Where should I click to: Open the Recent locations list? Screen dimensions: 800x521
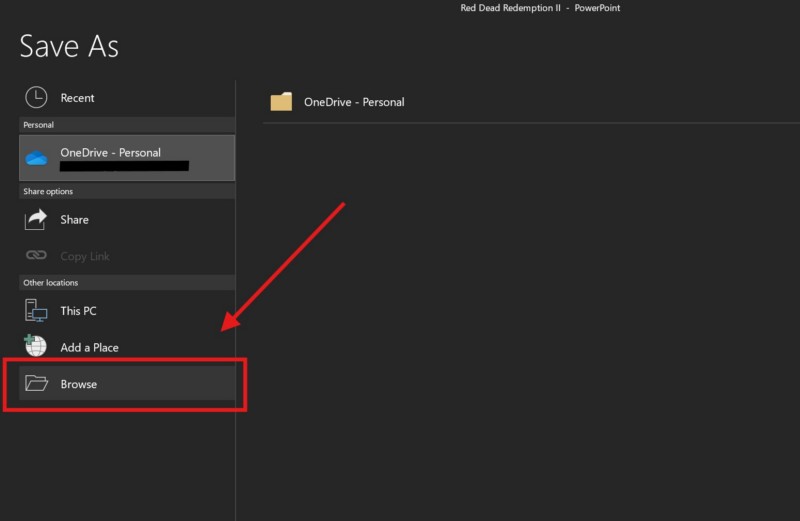77,98
